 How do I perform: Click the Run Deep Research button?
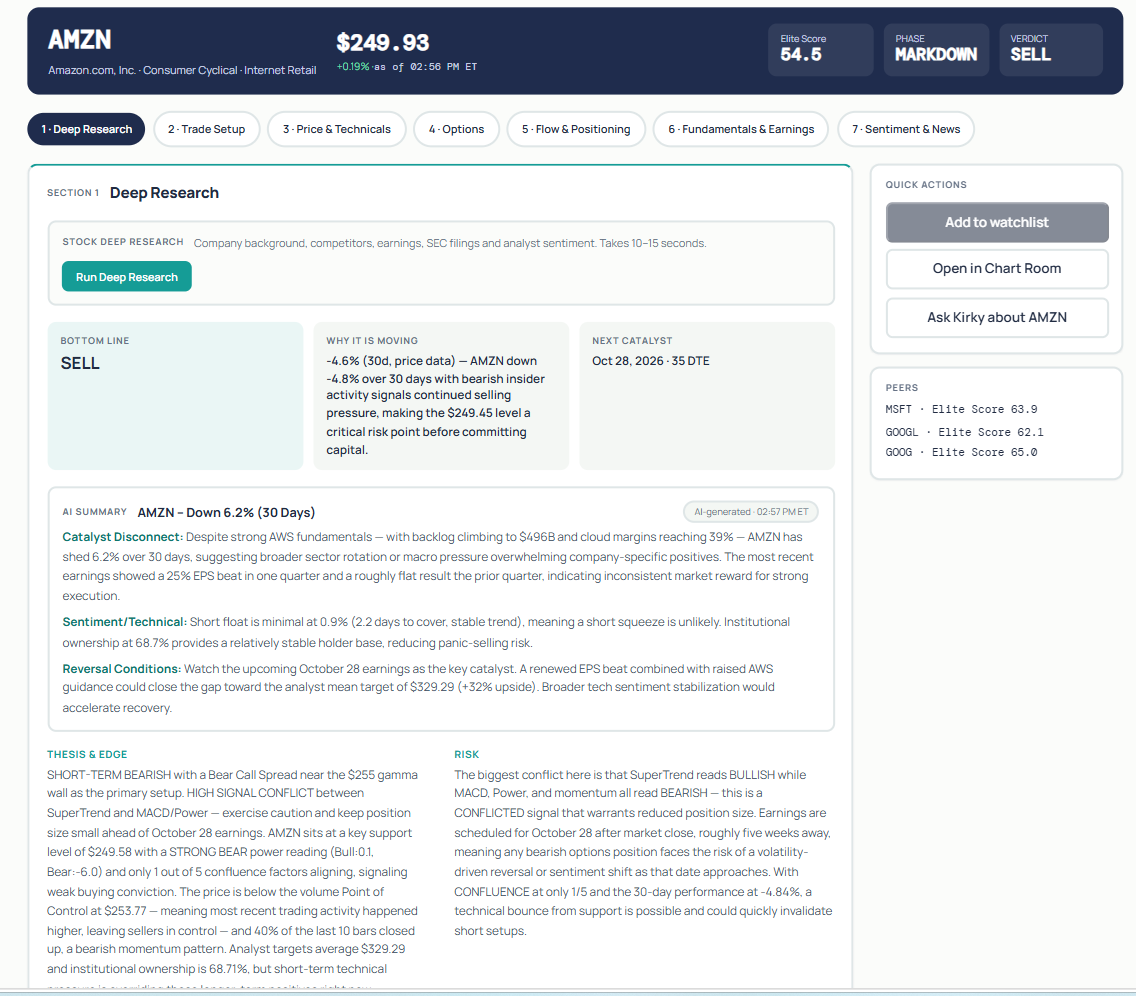pos(127,277)
